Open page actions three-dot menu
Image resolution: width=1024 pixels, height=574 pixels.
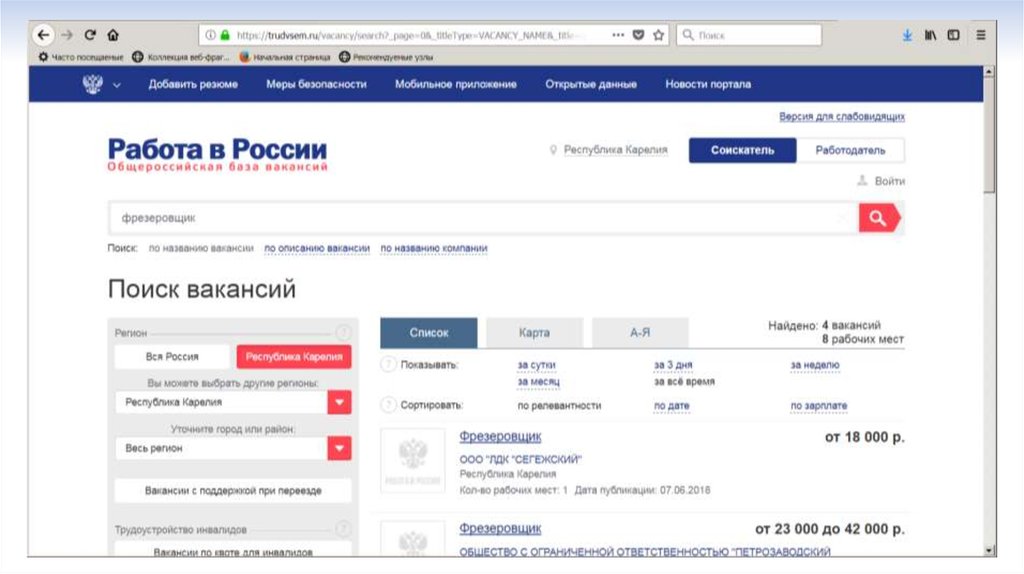coord(618,35)
